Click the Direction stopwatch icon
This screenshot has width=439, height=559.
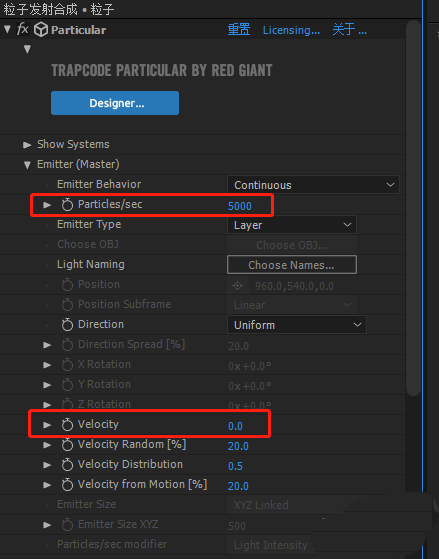67,324
